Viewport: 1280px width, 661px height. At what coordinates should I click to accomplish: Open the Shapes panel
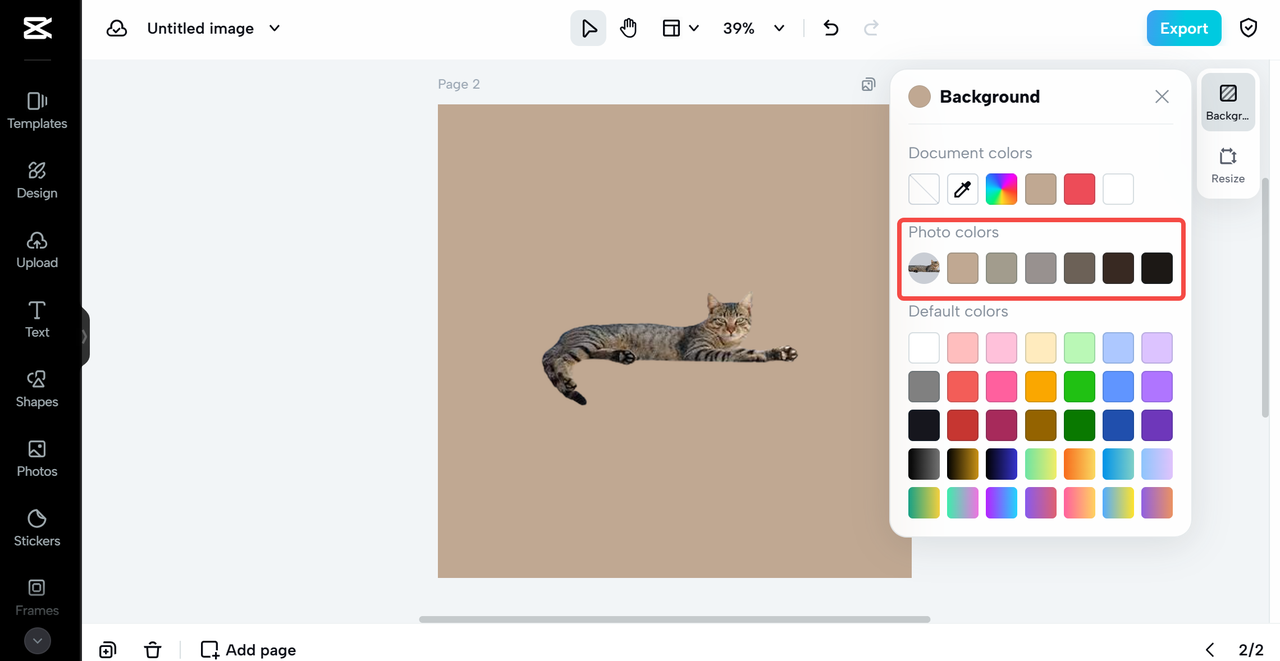pyautogui.click(x=37, y=389)
